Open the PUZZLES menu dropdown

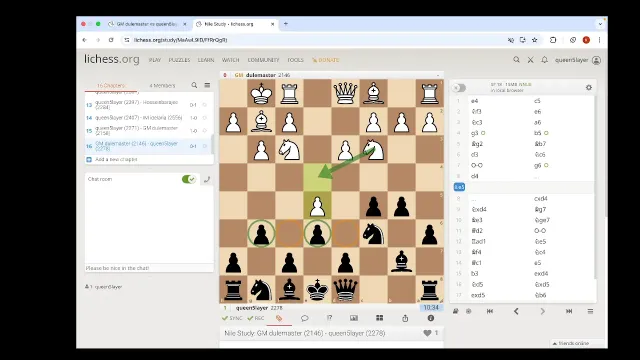pos(179,60)
